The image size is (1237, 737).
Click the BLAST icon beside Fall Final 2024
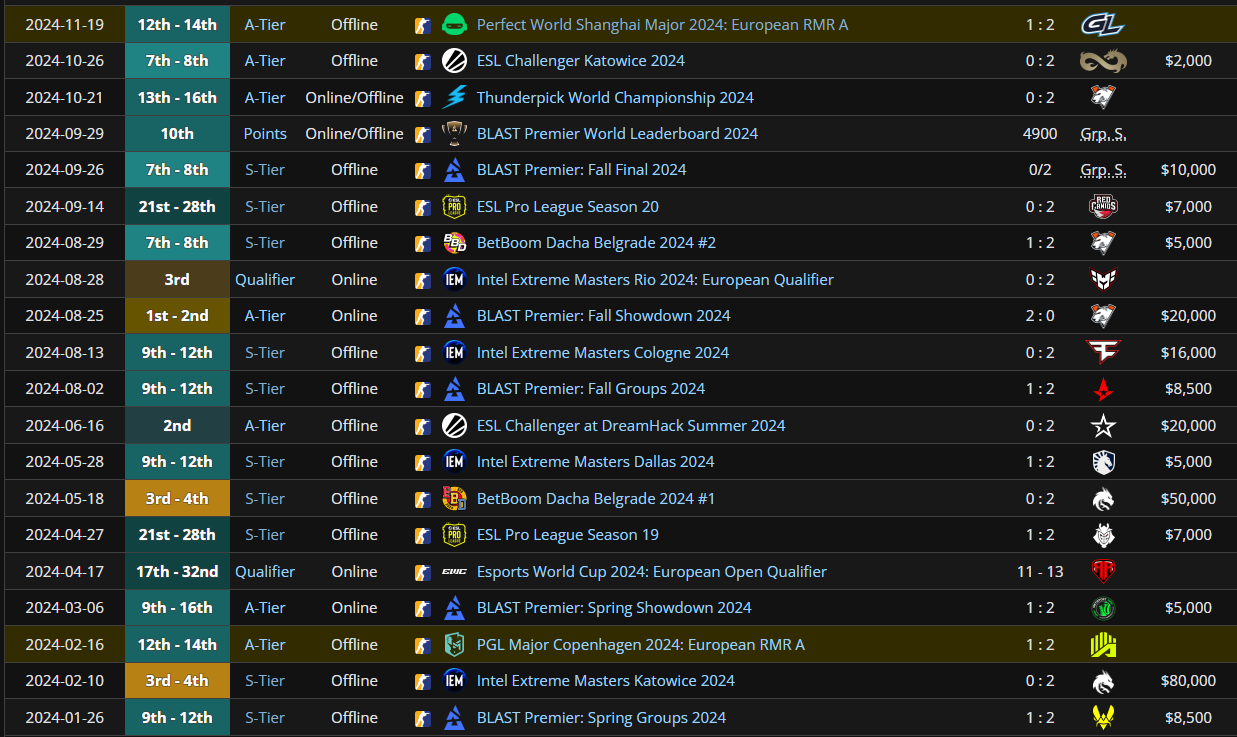(x=454, y=170)
